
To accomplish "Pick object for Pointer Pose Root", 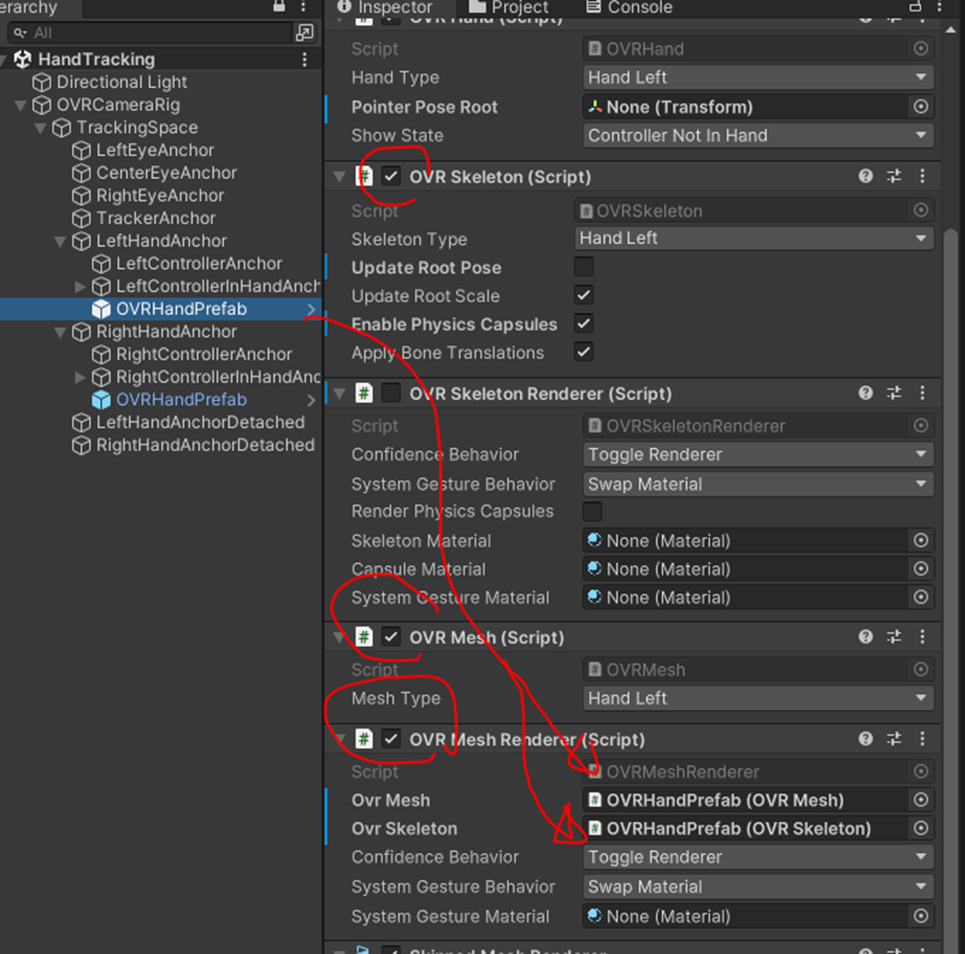I will click(x=921, y=107).
